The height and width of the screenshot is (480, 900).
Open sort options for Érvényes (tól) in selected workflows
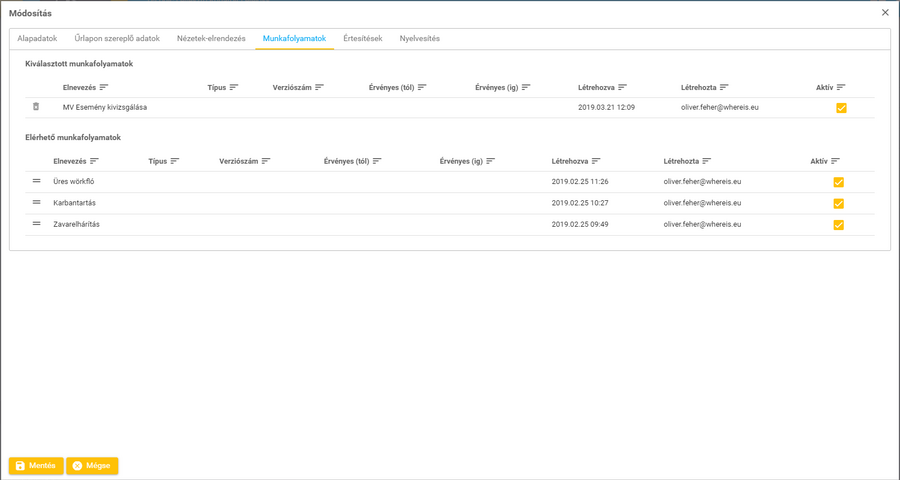click(422, 88)
